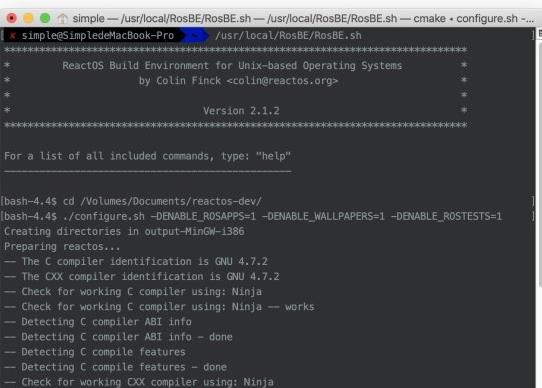
Task: Click the -DENABLE_WALLPAPERS=1 flag
Action: click(323, 216)
